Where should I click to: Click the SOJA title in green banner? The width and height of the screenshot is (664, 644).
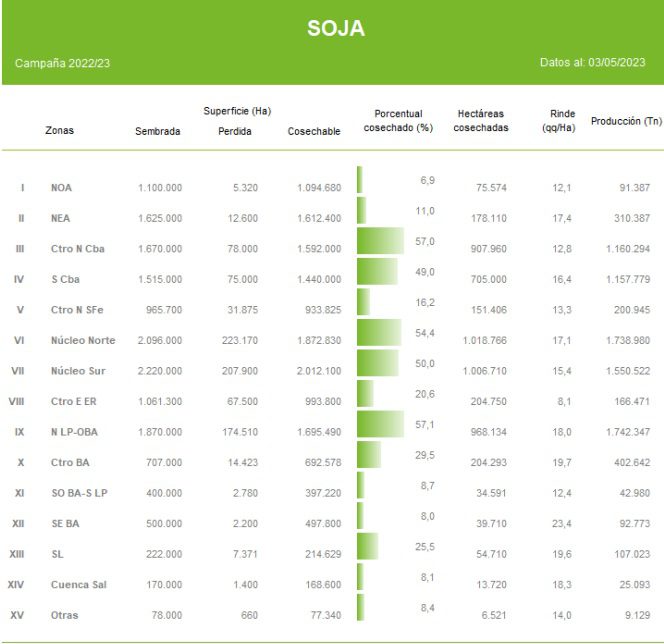[335, 29]
